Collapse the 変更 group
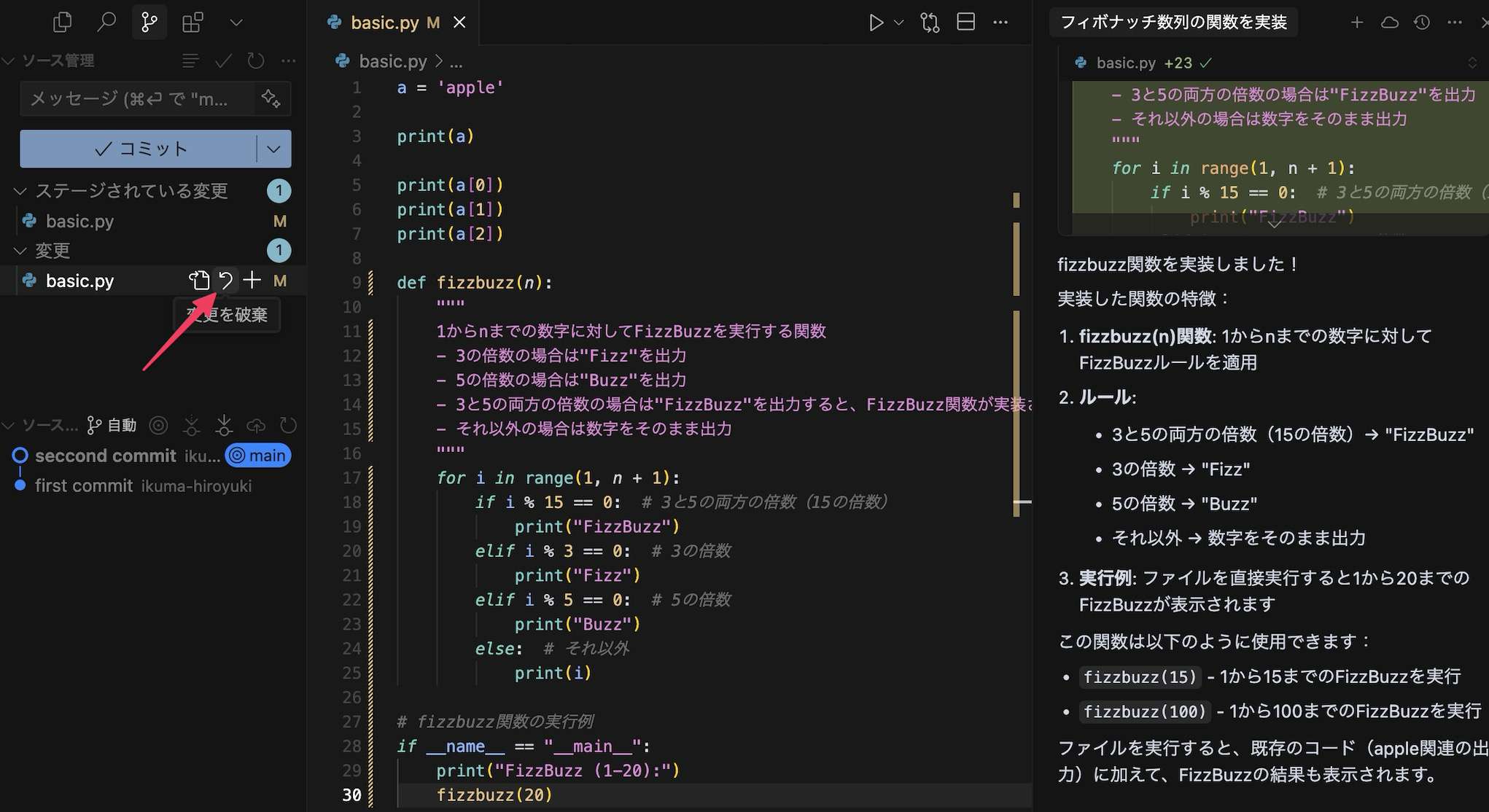Screen dimensions: 1489x812 pos(20,251)
